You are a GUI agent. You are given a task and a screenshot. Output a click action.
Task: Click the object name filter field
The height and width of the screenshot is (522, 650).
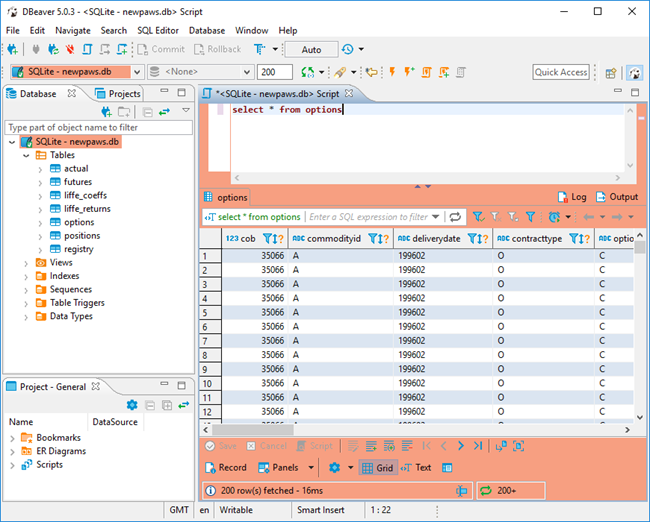[99, 127]
